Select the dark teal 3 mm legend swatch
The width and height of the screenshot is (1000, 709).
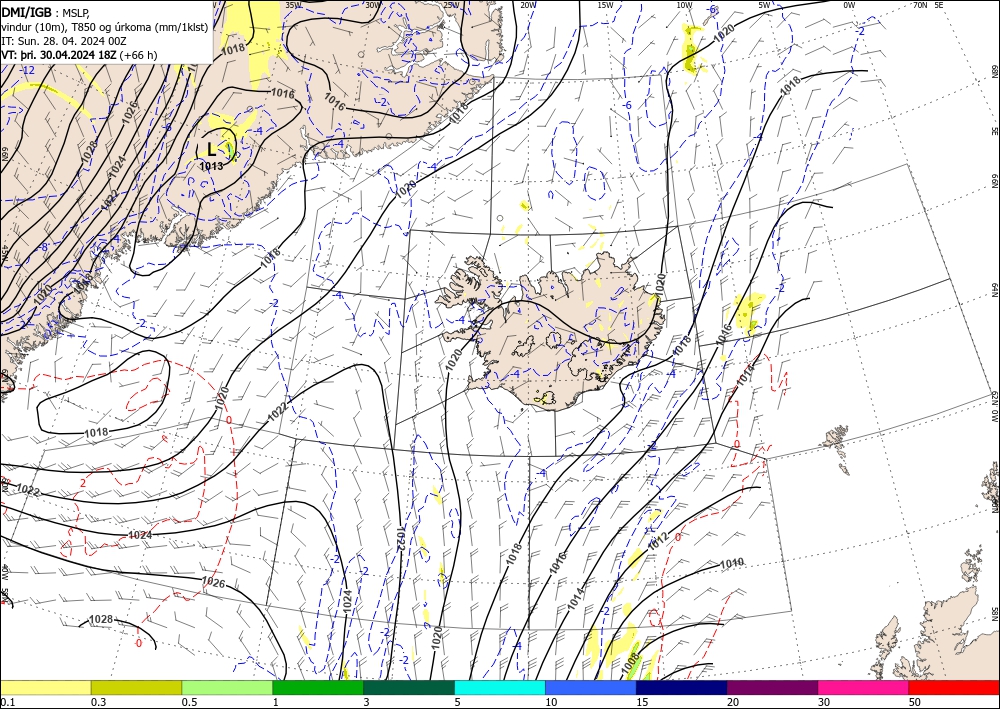[x=409, y=687]
